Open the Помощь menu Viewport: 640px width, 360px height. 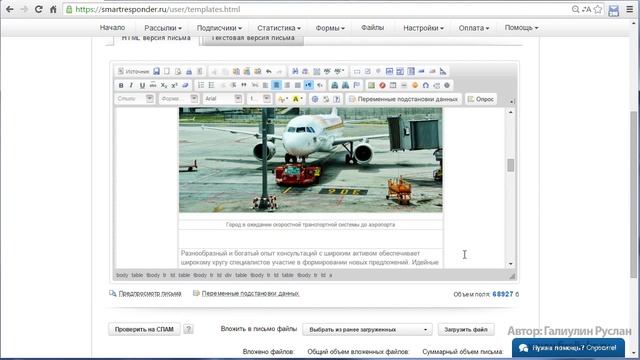click(521, 27)
